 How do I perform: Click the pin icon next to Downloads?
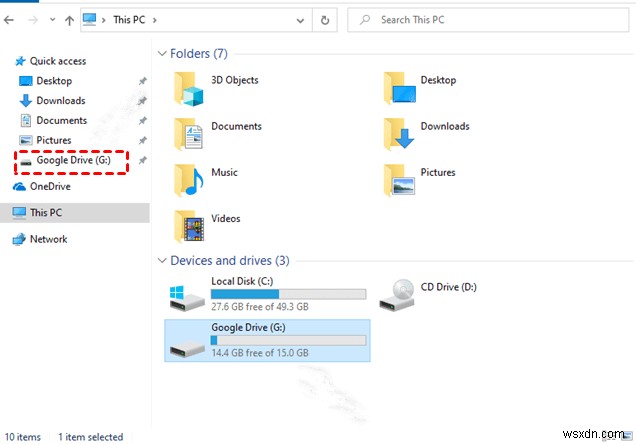142,101
